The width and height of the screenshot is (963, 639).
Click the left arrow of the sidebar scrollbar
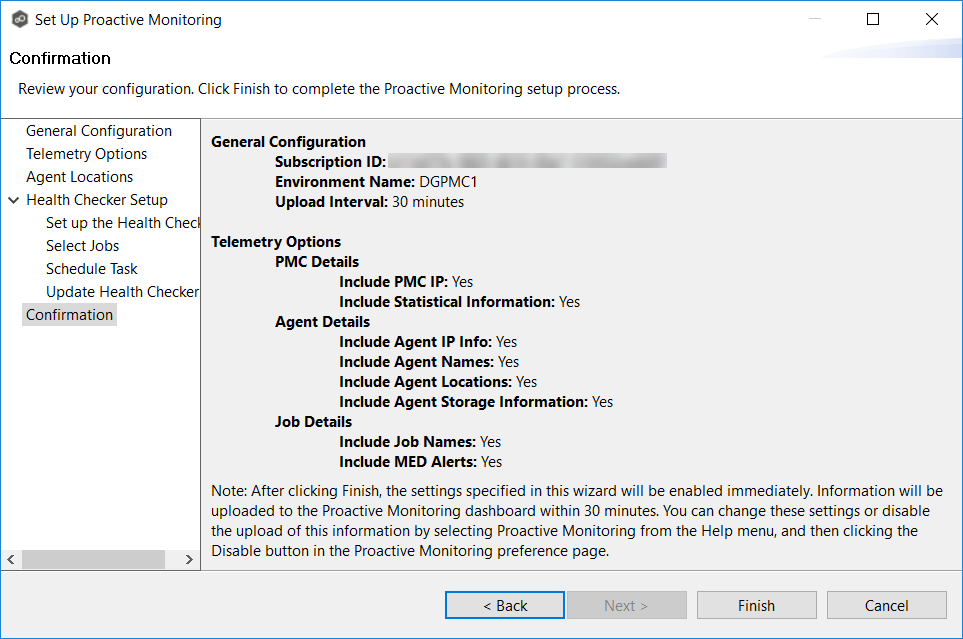click(x=11, y=560)
